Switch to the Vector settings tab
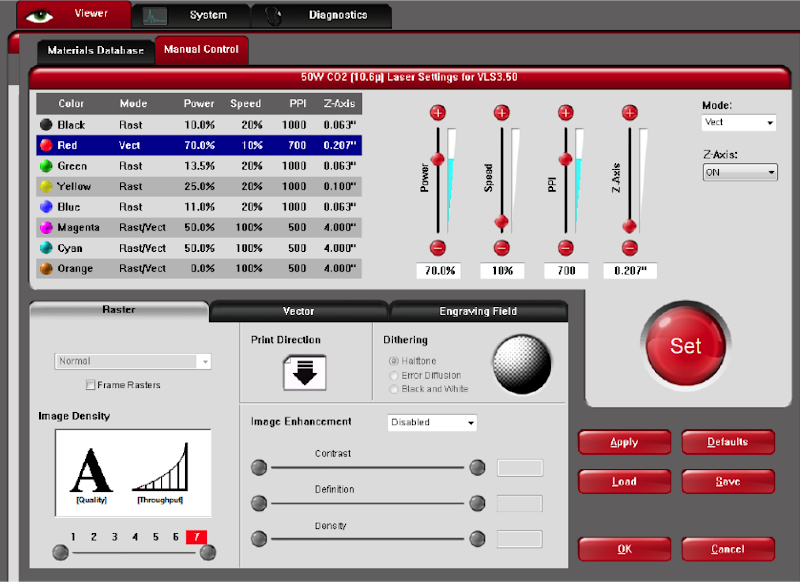 click(x=298, y=311)
